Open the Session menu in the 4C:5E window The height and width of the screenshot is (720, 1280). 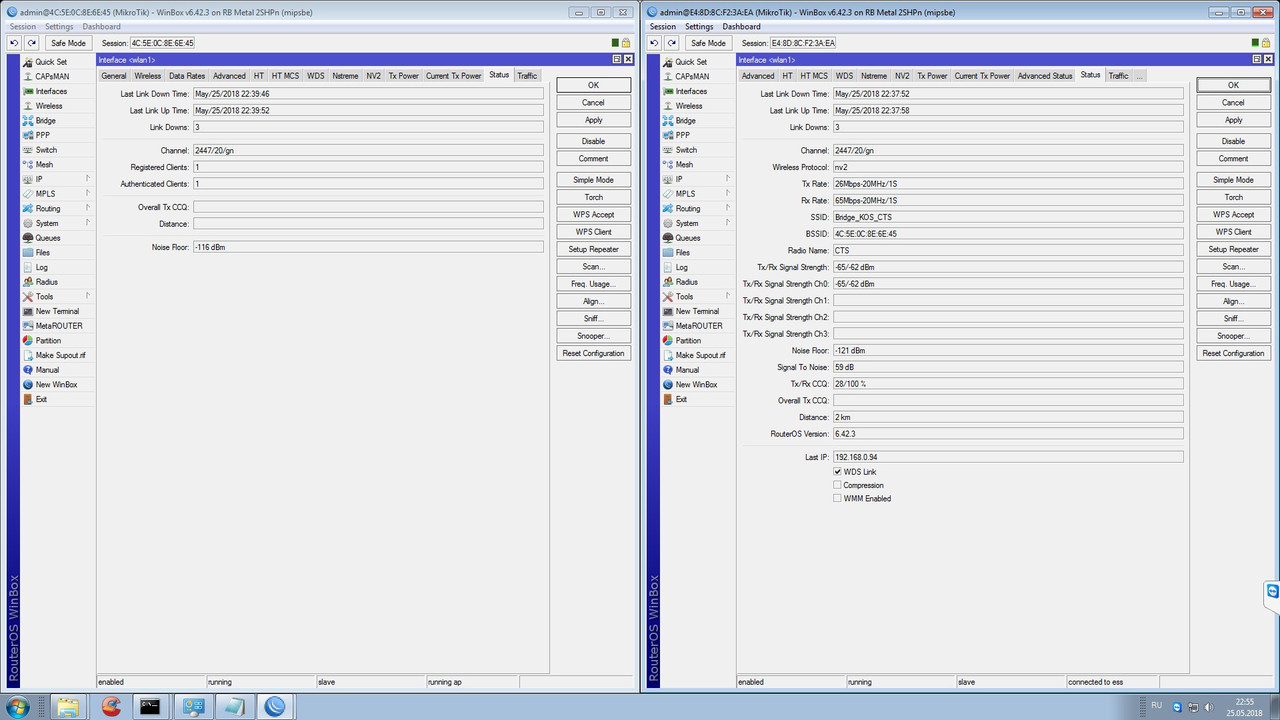click(x=22, y=27)
